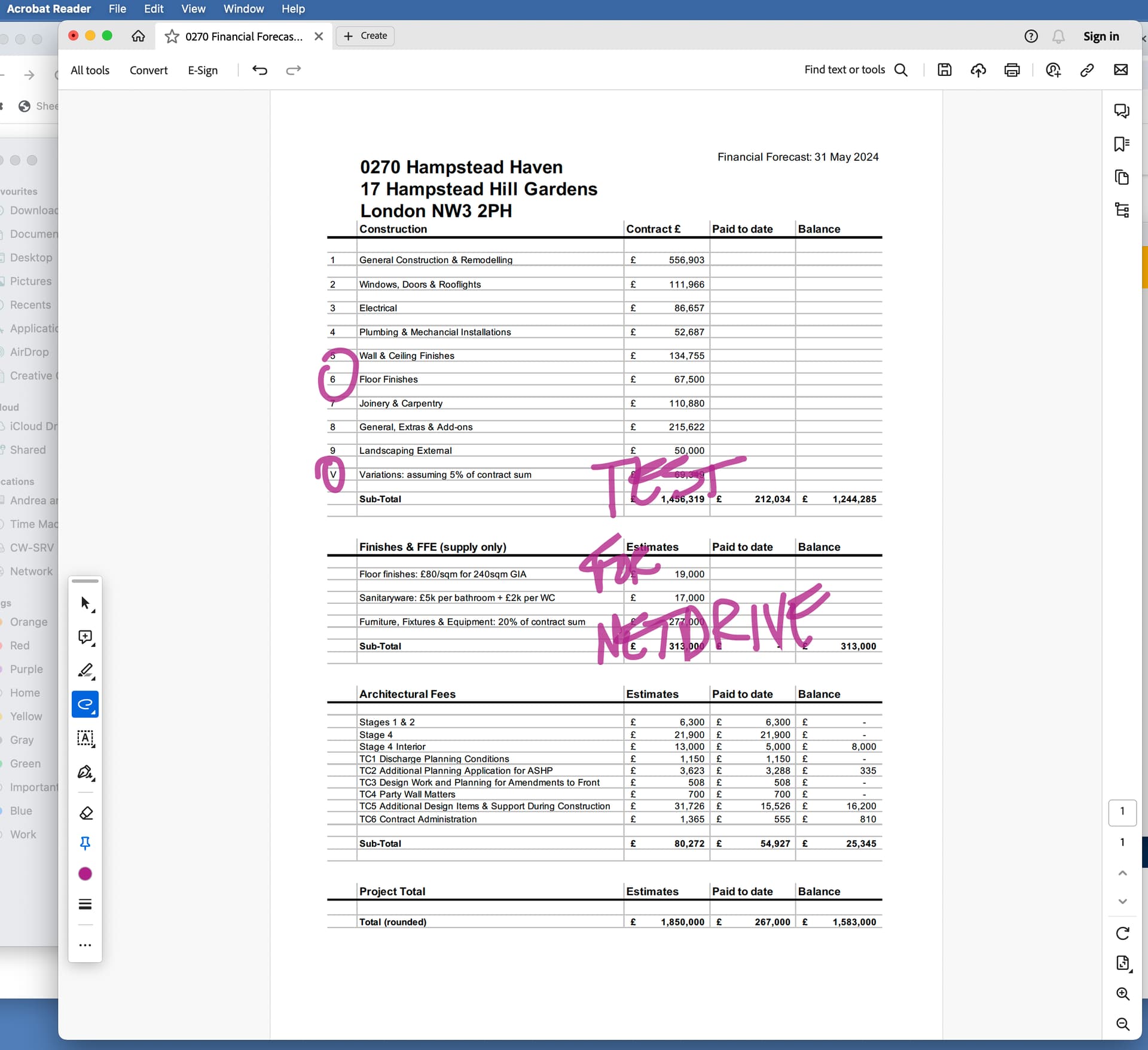Open the notifications bell

click(x=1058, y=36)
